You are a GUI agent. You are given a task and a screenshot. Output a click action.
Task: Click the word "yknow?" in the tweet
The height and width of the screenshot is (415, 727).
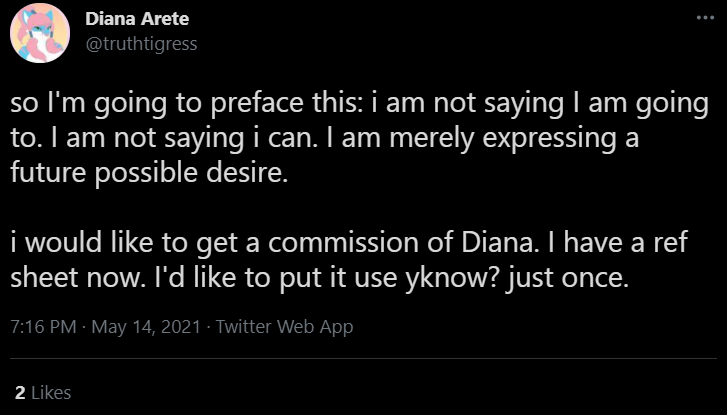coord(451,279)
